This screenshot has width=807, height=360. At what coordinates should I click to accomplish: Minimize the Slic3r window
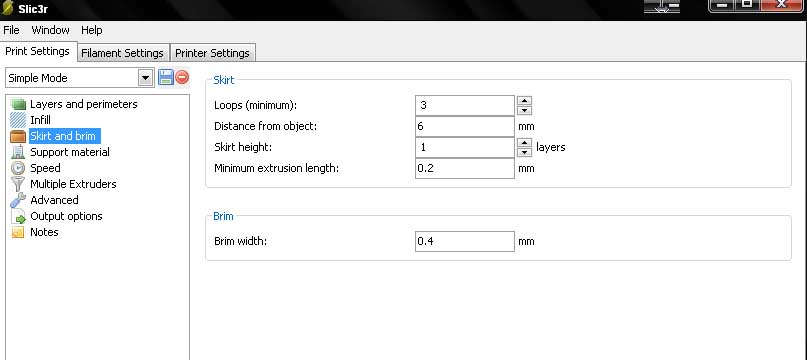[x=721, y=5]
